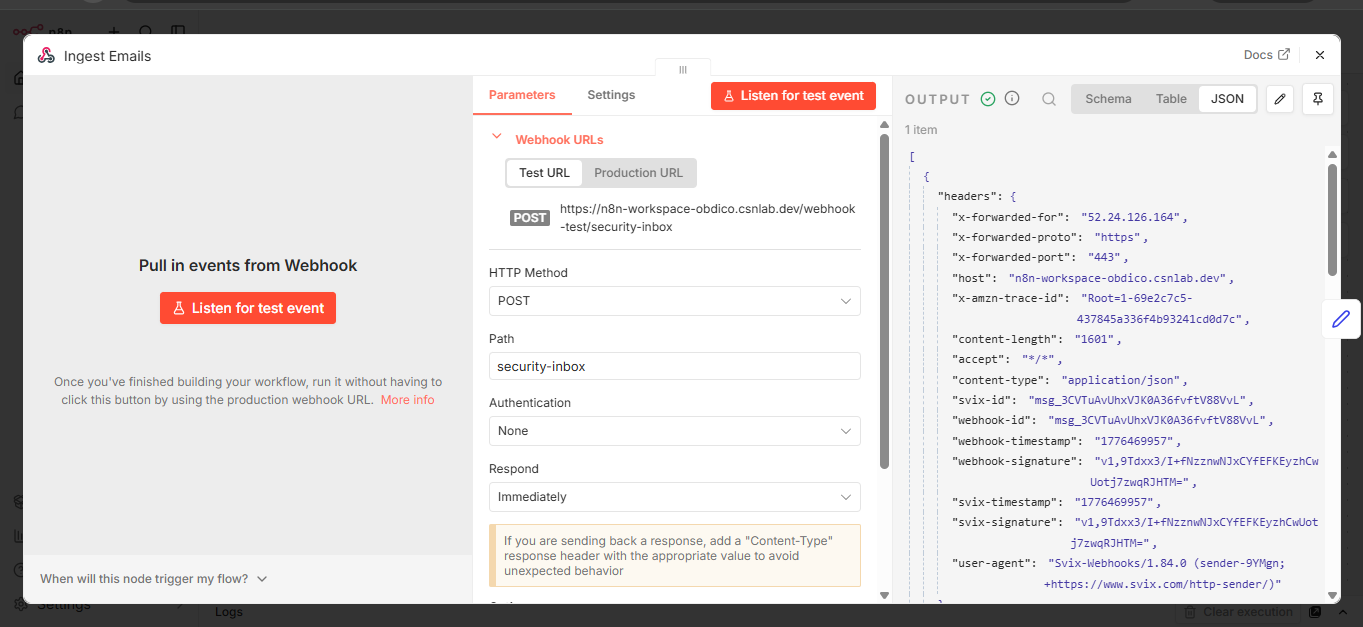
Task: Click the "content-length" value 1601
Action: 1096,339
